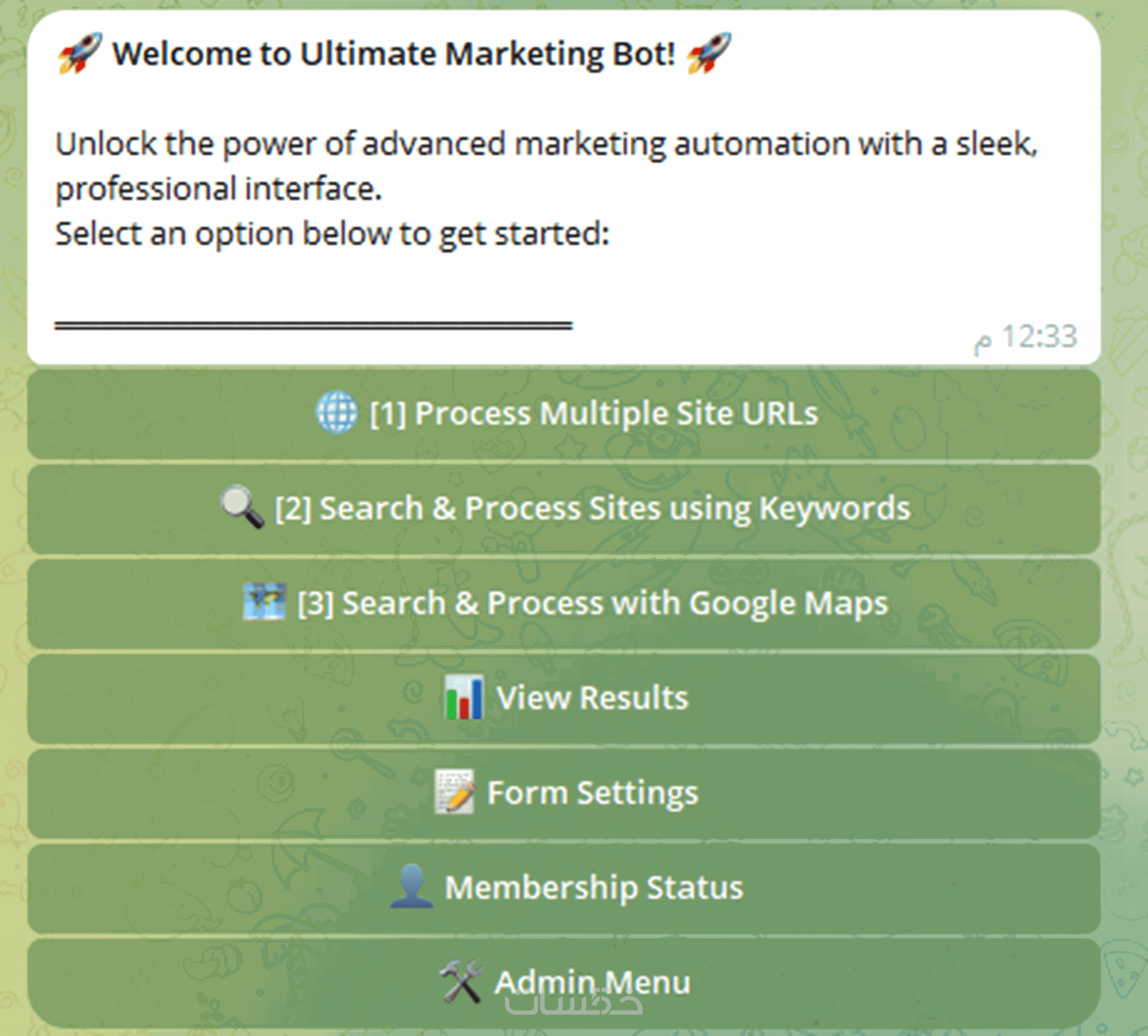This screenshot has width=1148, height=1036.
Task: Click the right rocket emoji after Marketing Bot
Action: click(708, 53)
